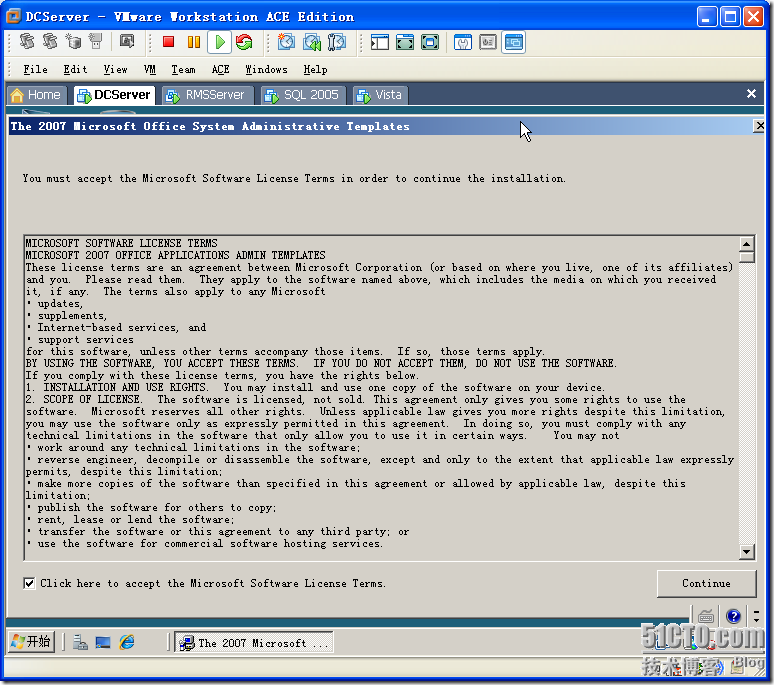Switch to the SQL 2005 tab

304,95
